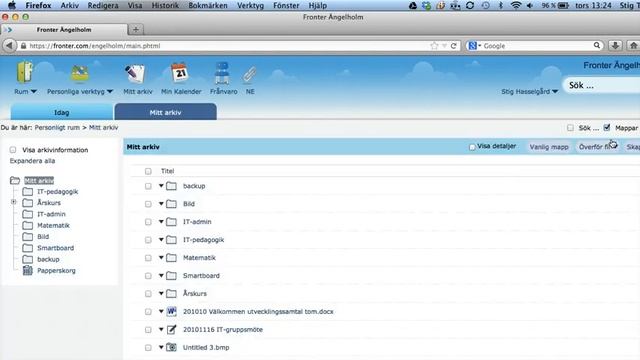The width and height of the screenshot is (640, 360).
Task: Open the Personliga verktyg dropdown arrow
Action: coord(110,92)
